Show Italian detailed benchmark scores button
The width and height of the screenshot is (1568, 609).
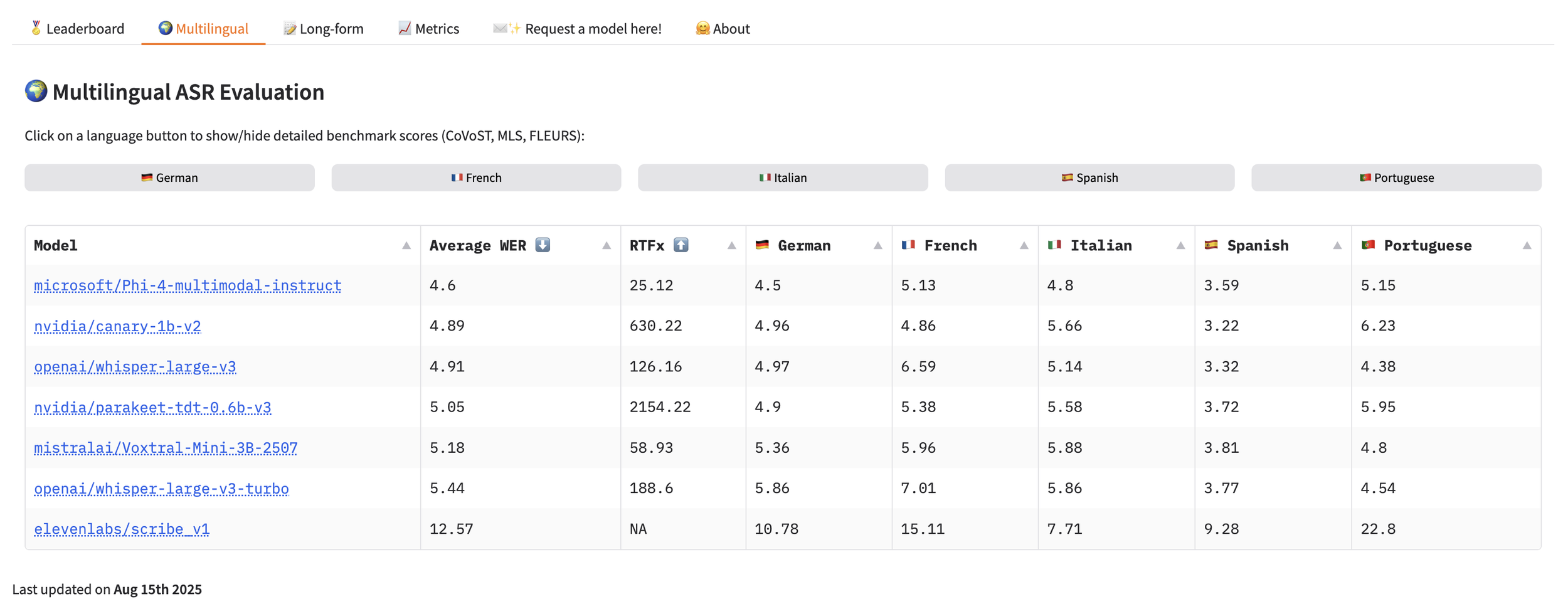783,177
